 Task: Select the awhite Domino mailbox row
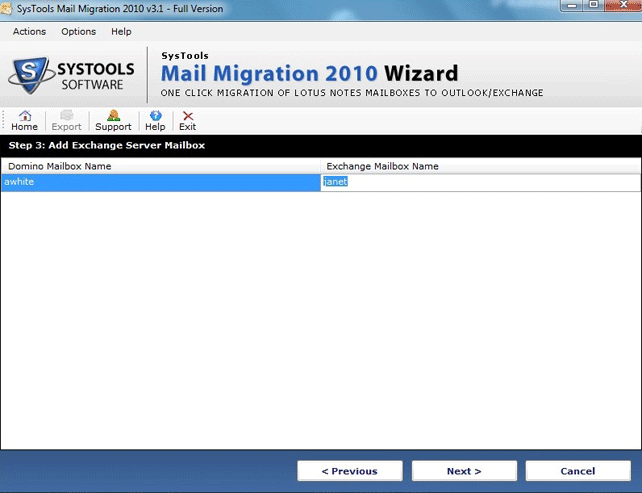click(x=160, y=182)
